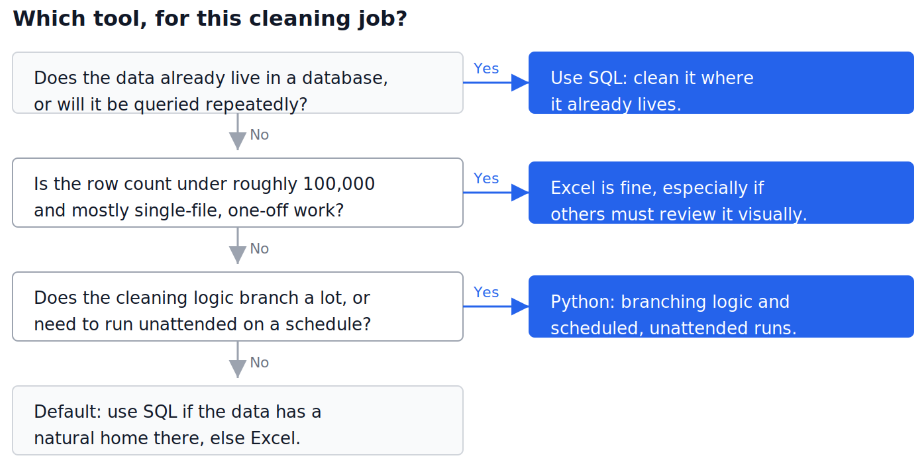
Task: Click the 'No' label above the Default box
Action: pos(259,363)
